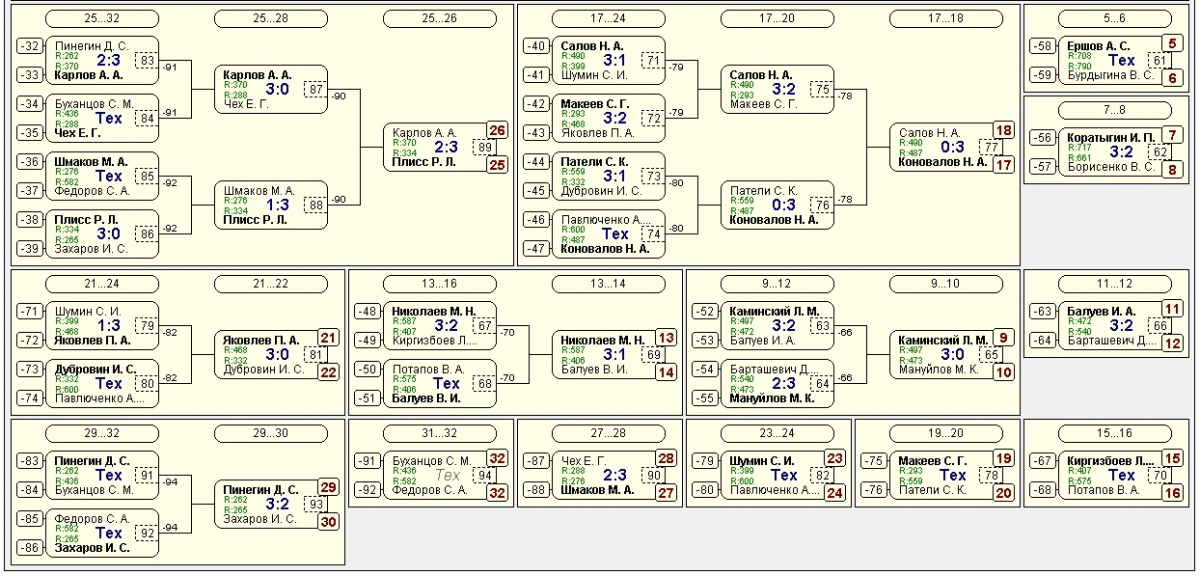This screenshot has height=576, width=1200.
Task: Click seed box -40 beside Салов
Action: pyautogui.click(x=537, y=46)
